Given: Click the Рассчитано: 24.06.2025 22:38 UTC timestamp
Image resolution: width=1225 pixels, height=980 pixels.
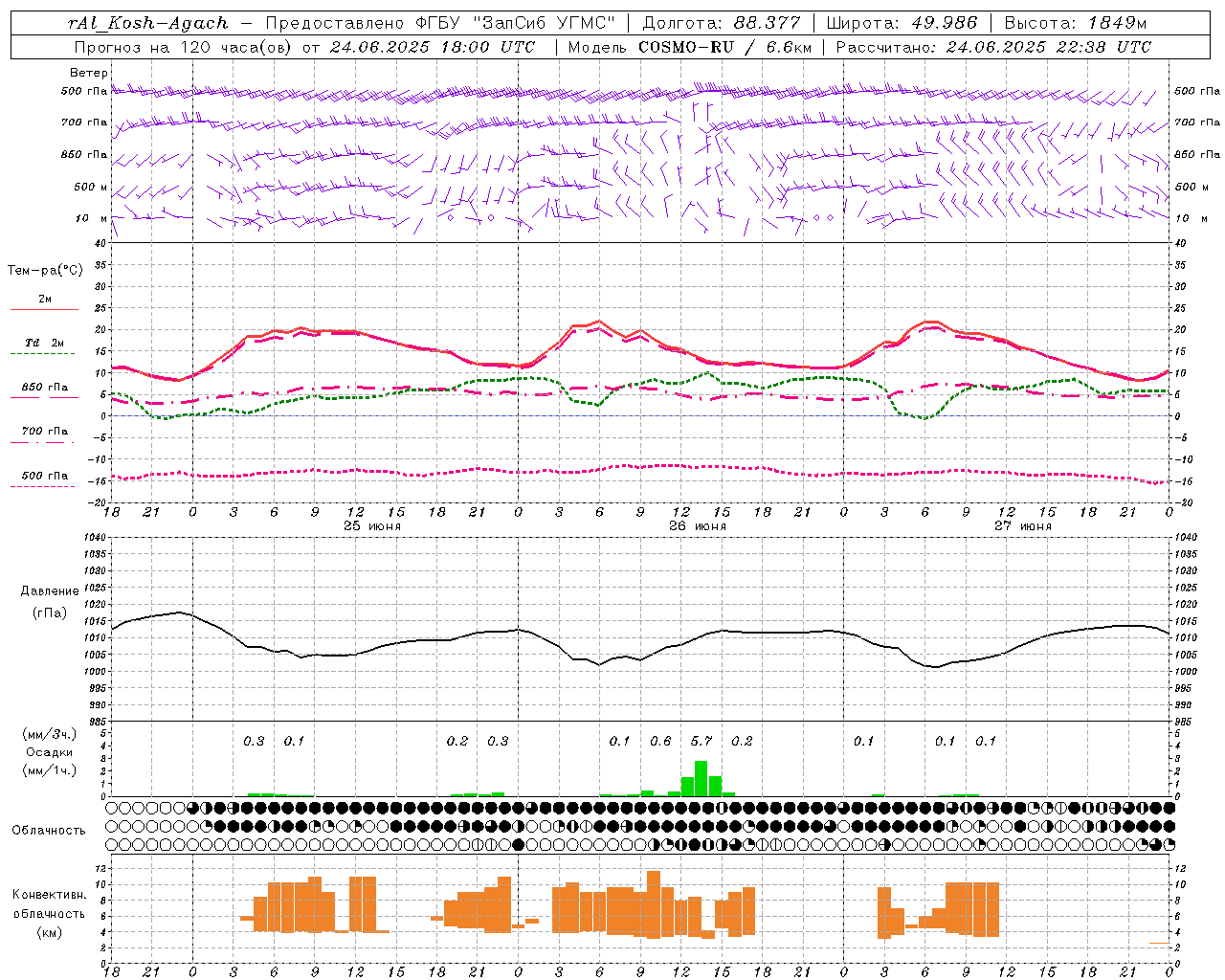Looking at the screenshot, I should click(993, 47).
